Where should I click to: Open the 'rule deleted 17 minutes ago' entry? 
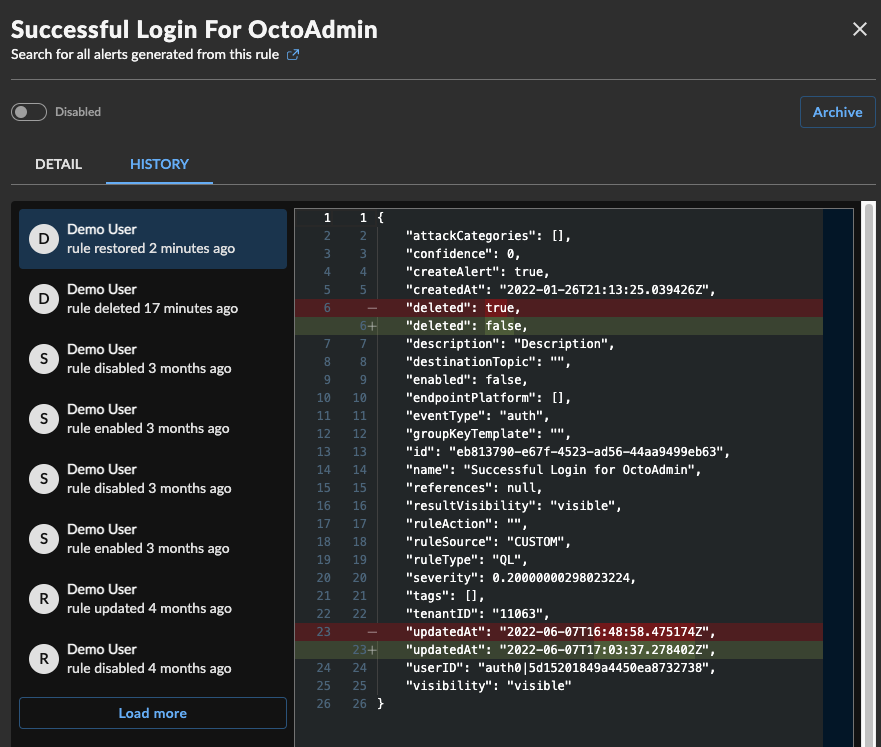pos(153,299)
